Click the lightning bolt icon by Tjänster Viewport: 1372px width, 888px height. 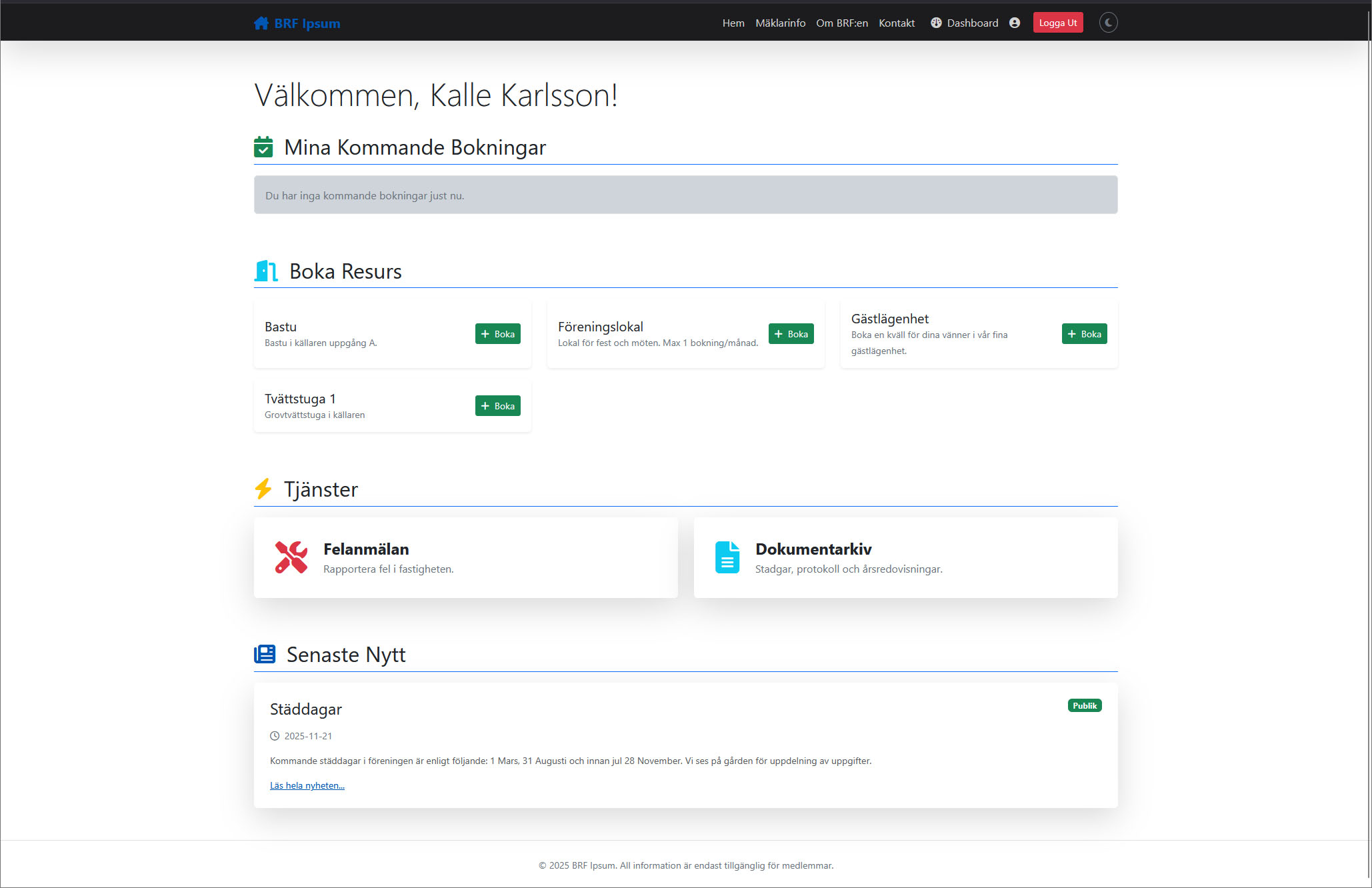[x=263, y=489]
